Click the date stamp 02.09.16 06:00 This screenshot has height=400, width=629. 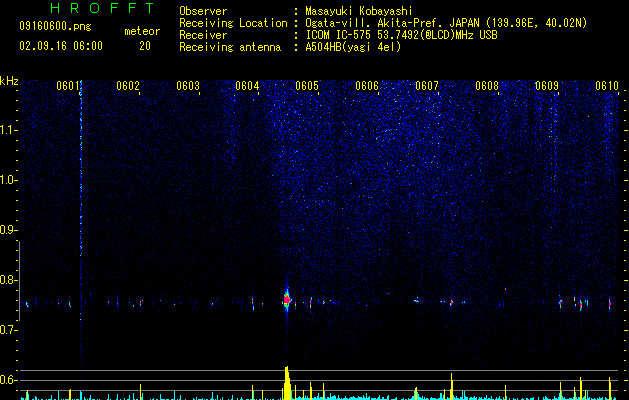[61, 46]
